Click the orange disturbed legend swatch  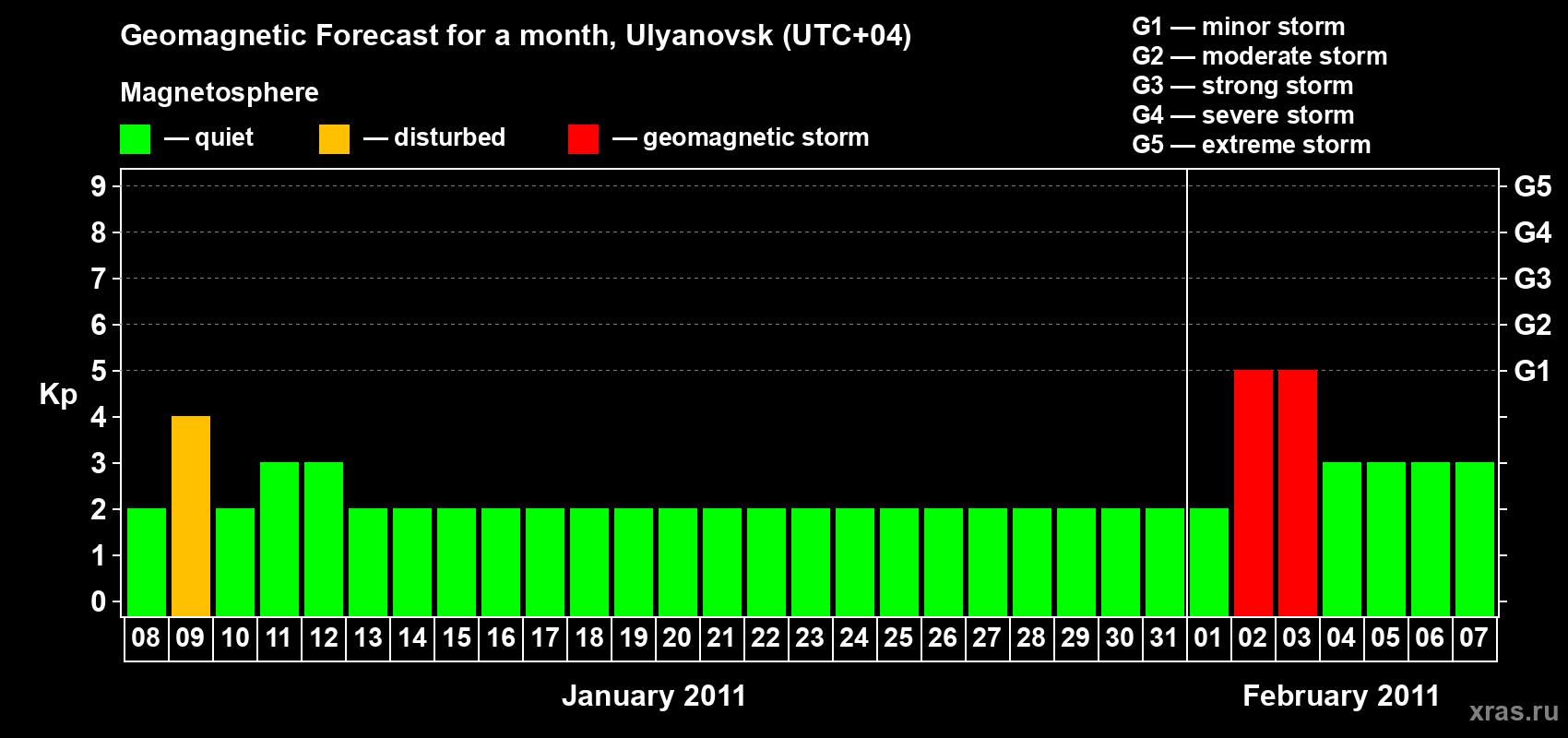334,139
